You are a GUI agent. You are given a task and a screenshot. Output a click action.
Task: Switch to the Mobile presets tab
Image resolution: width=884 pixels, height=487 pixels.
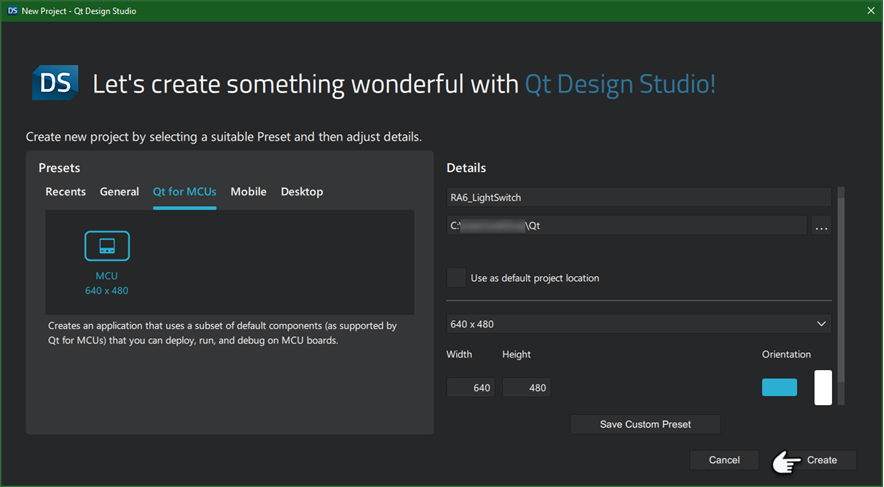click(248, 192)
